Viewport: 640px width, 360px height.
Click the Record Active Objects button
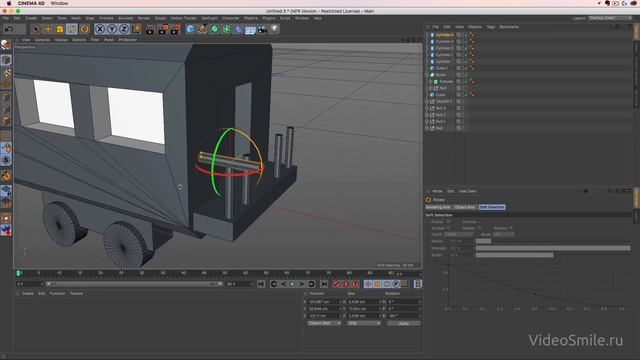[x=336, y=284]
